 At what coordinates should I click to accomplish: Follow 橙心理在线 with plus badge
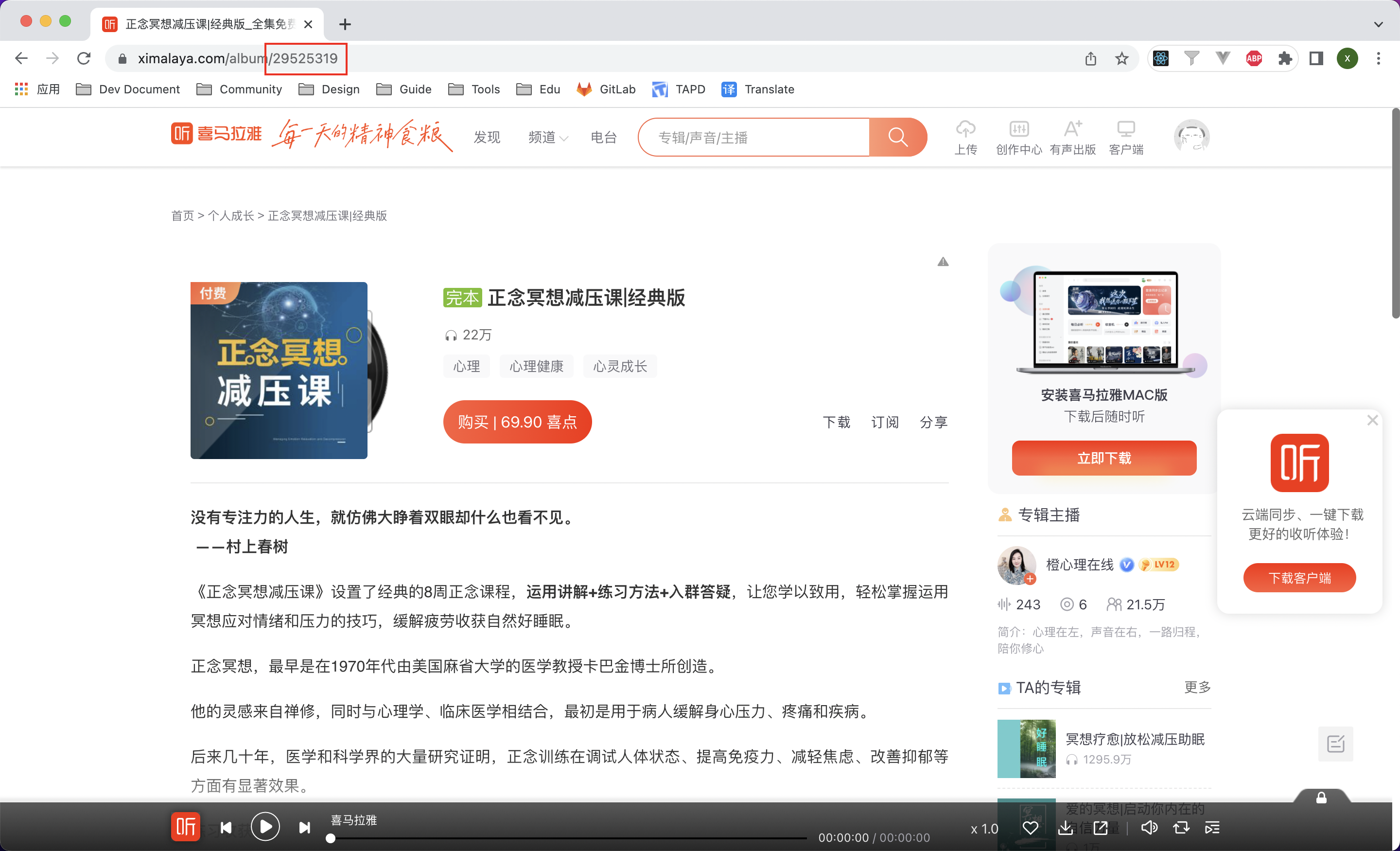pos(1030,579)
